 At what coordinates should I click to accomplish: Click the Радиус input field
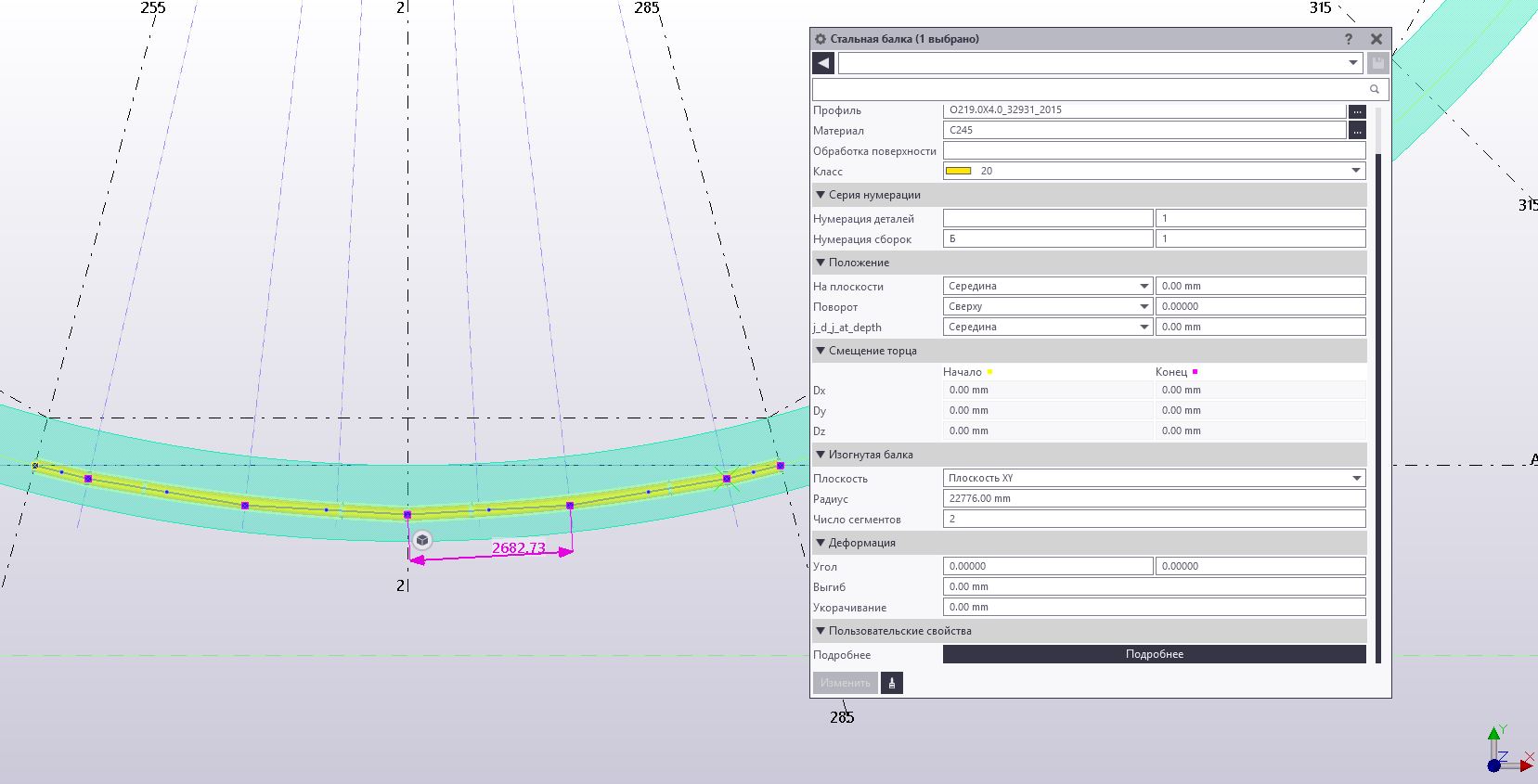[x=1154, y=498]
